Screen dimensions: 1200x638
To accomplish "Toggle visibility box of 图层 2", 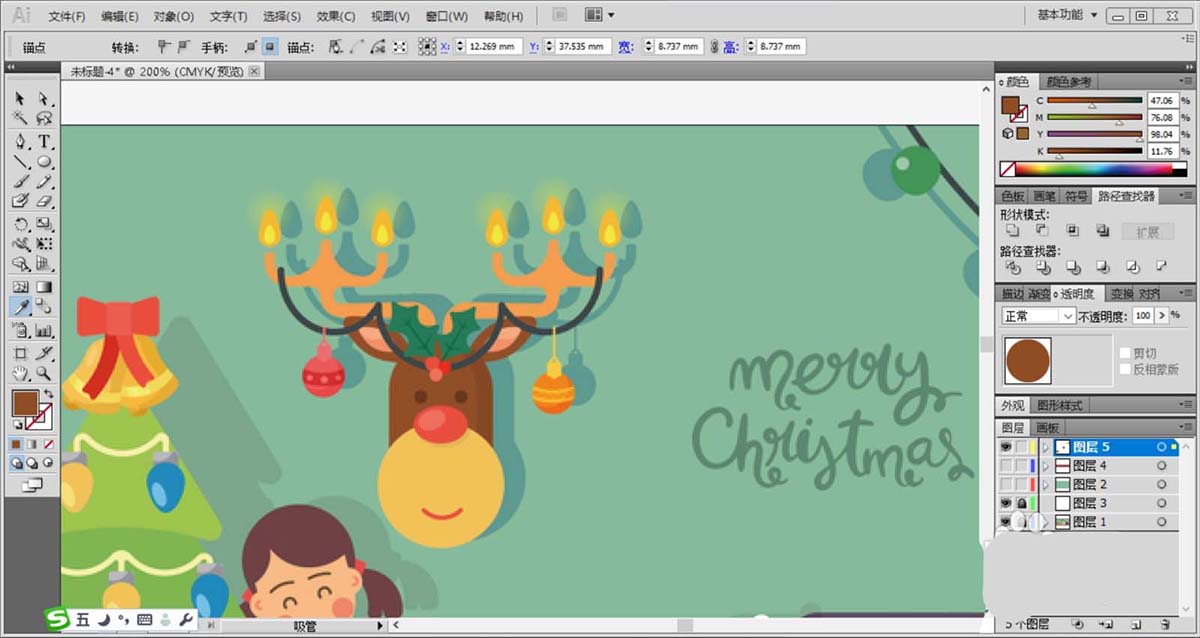I will coord(1006,485).
